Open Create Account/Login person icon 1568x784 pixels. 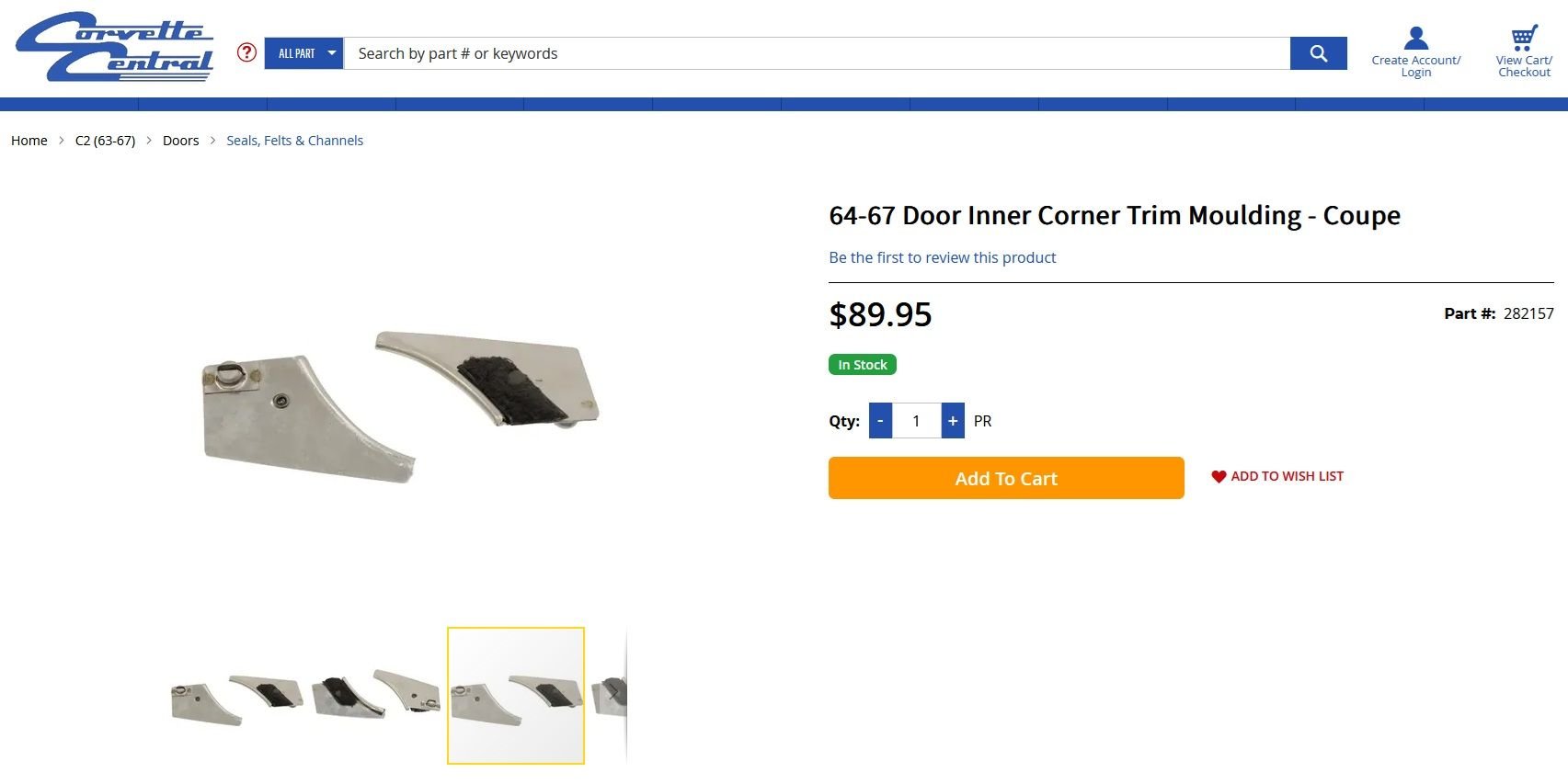tap(1415, 39)
